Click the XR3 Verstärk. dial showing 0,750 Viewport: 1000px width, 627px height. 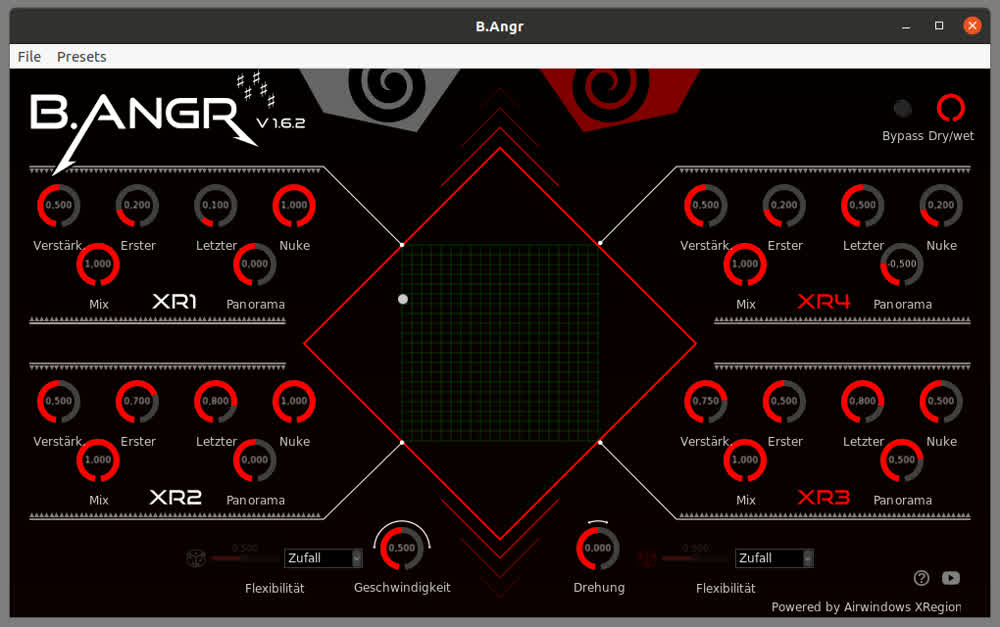(x=705, y=401)
